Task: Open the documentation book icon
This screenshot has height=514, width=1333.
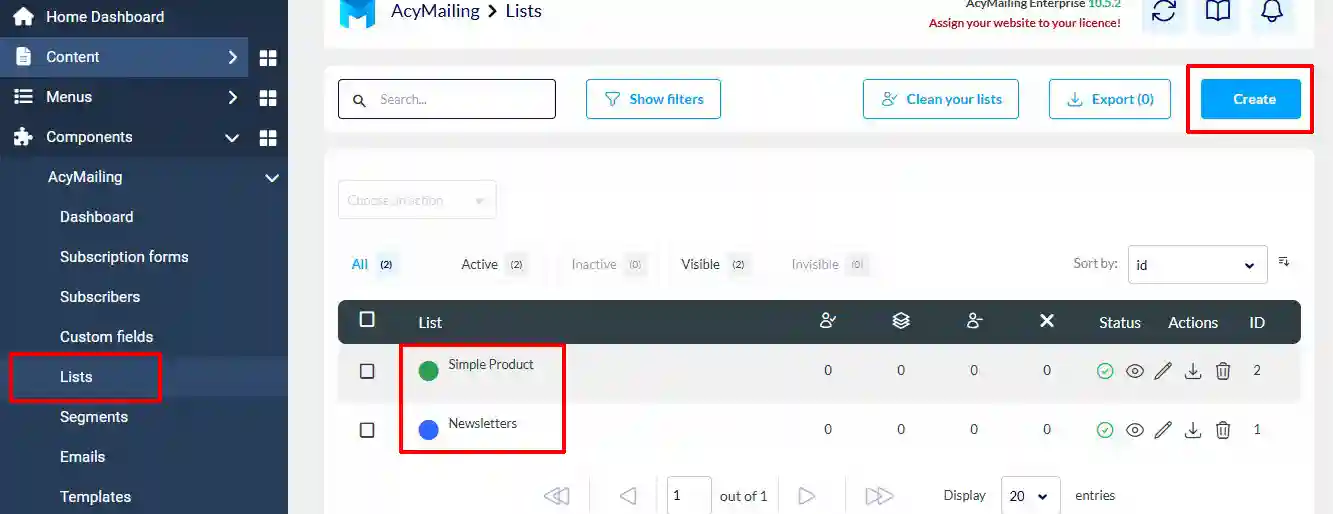Action: coord(1217,12)
